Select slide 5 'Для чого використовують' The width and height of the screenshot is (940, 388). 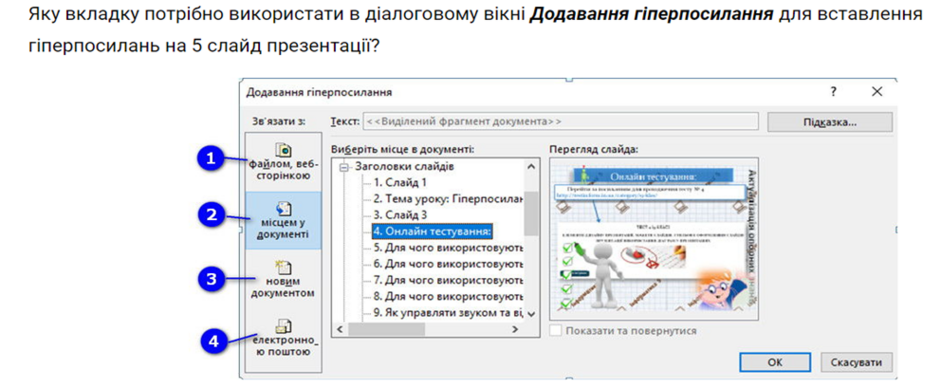(448, 247)
